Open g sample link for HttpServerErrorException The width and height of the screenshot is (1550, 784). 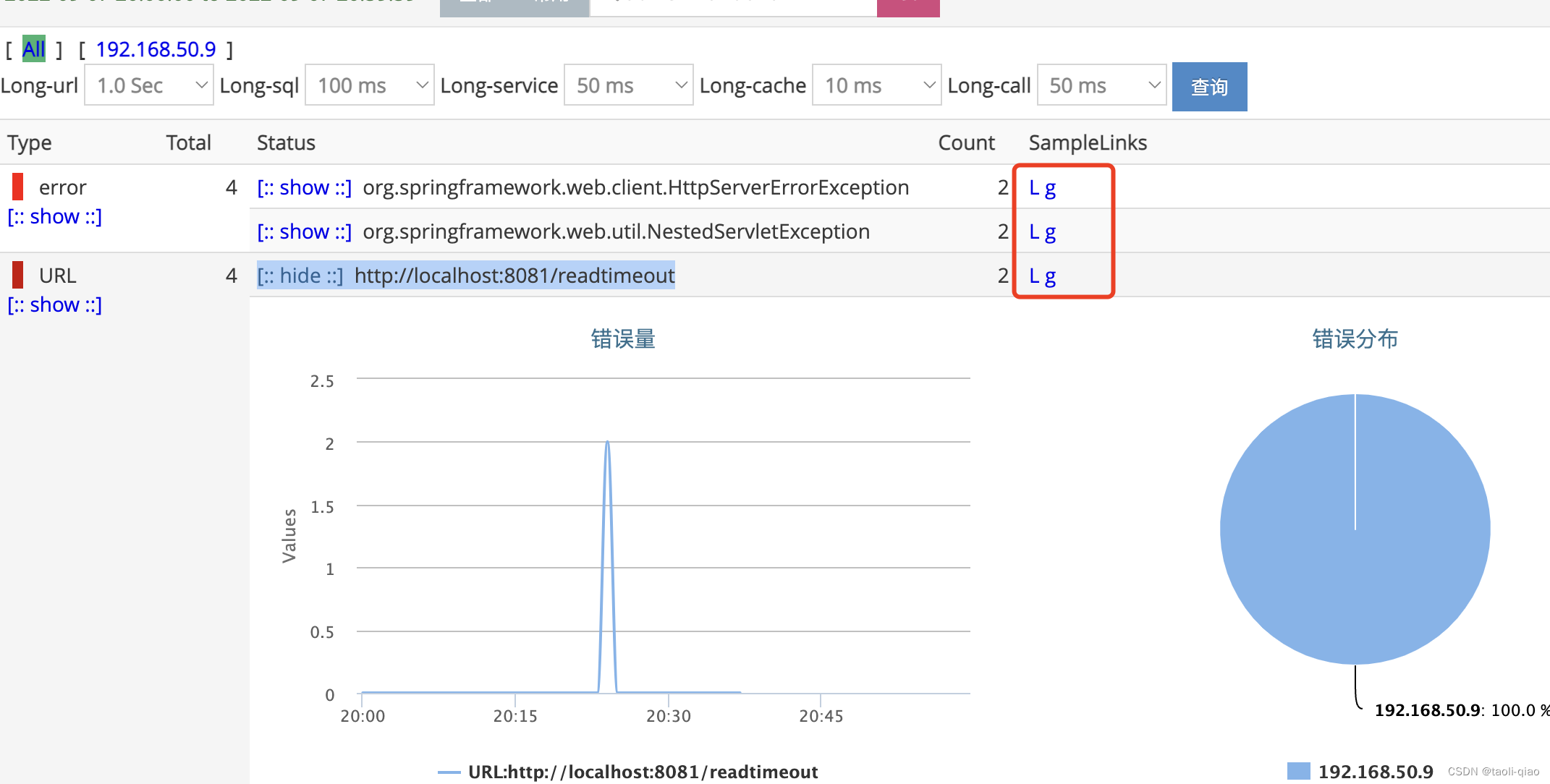(x=1050, y=189)
